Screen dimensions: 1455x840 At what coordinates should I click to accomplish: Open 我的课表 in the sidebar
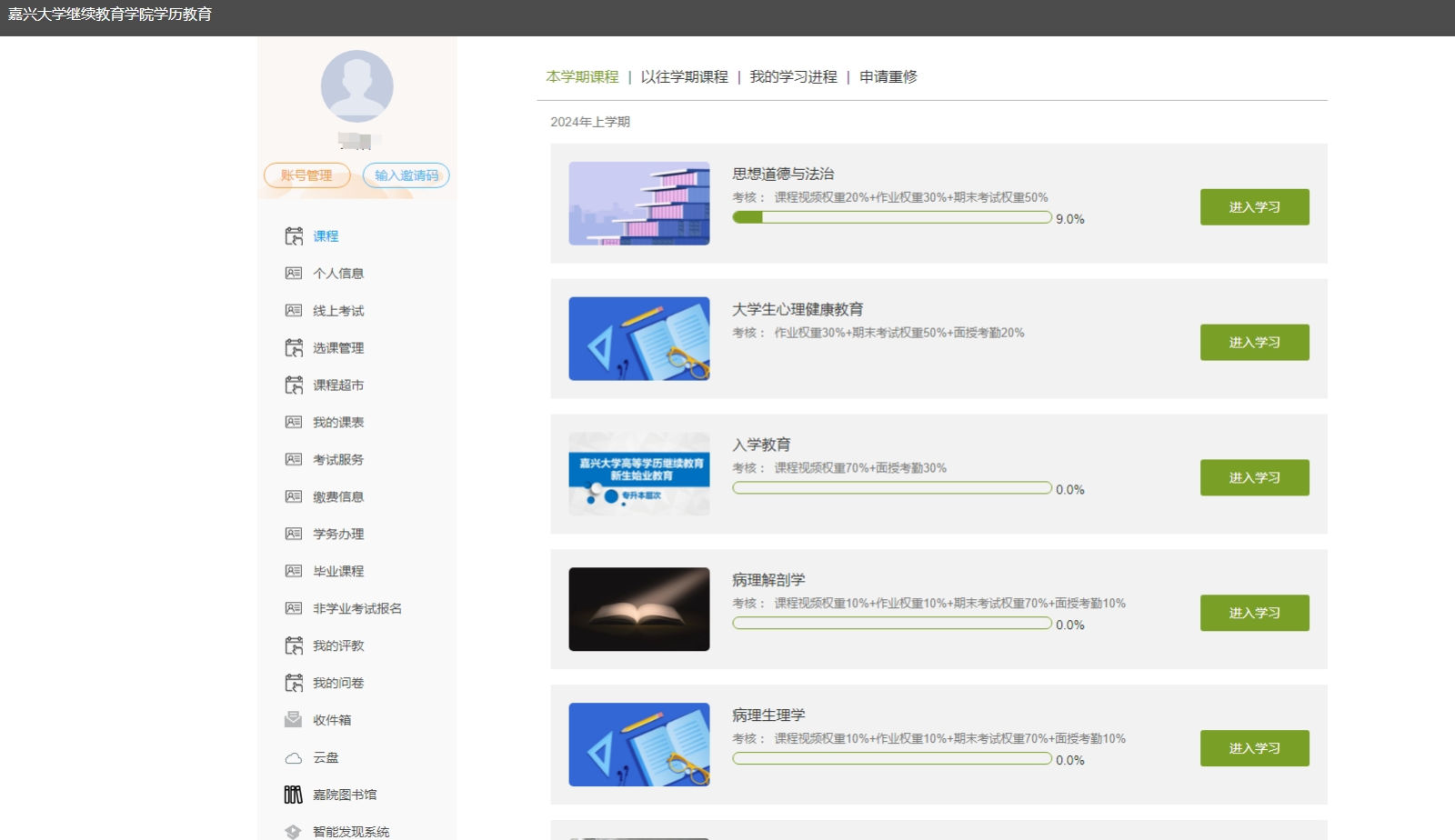click(x=338, y=423)
